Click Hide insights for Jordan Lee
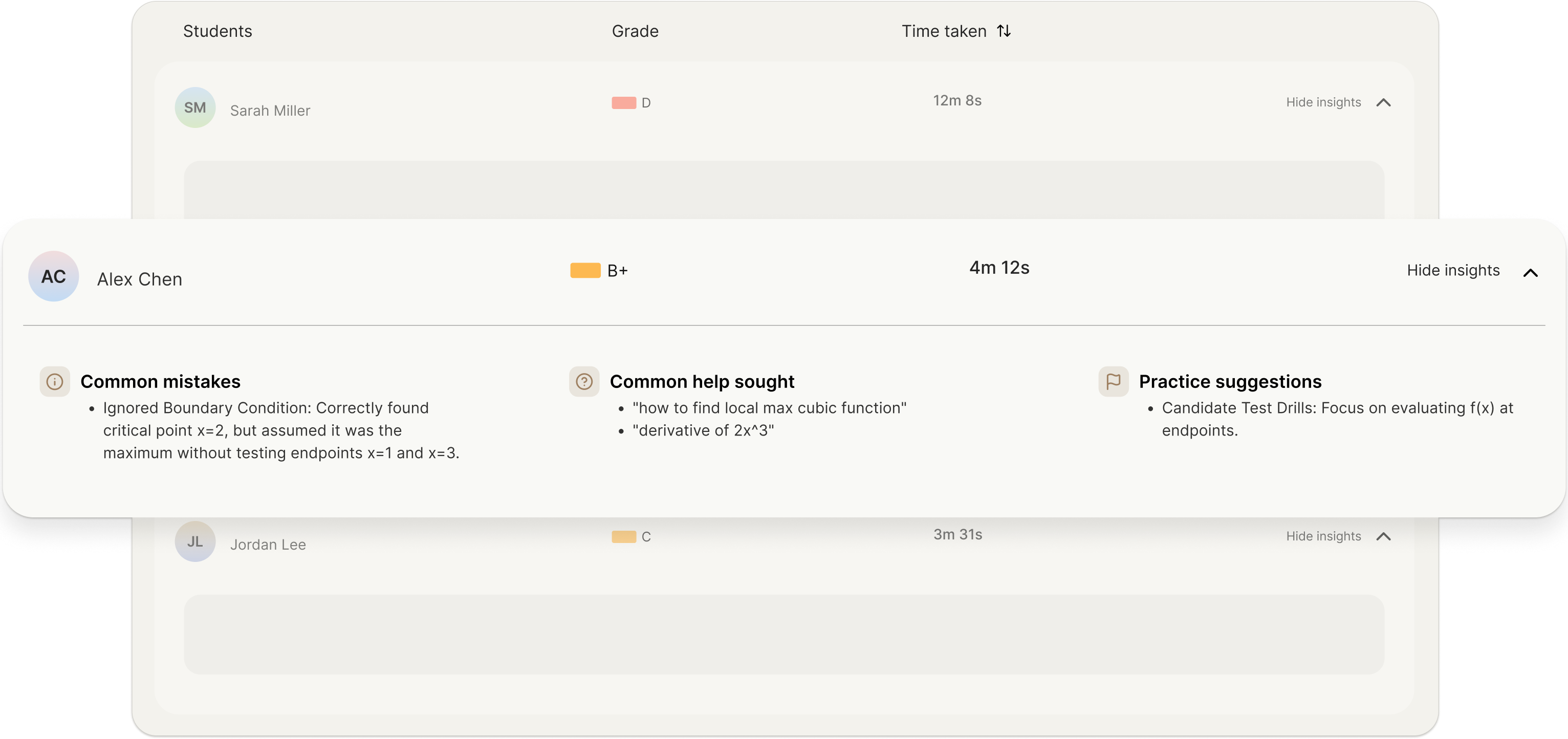The image size is (1568, 739). pos(1323,536)
